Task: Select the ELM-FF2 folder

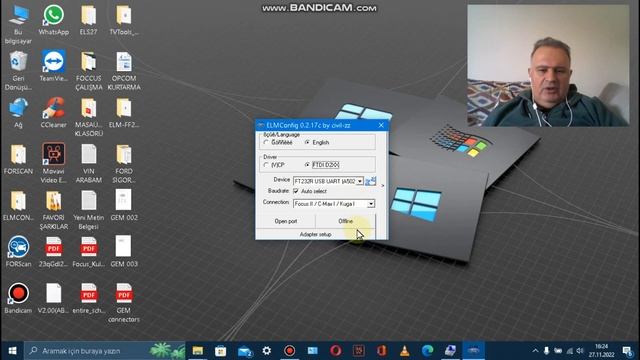Action: pyautogui.click(x=124, y=113)
